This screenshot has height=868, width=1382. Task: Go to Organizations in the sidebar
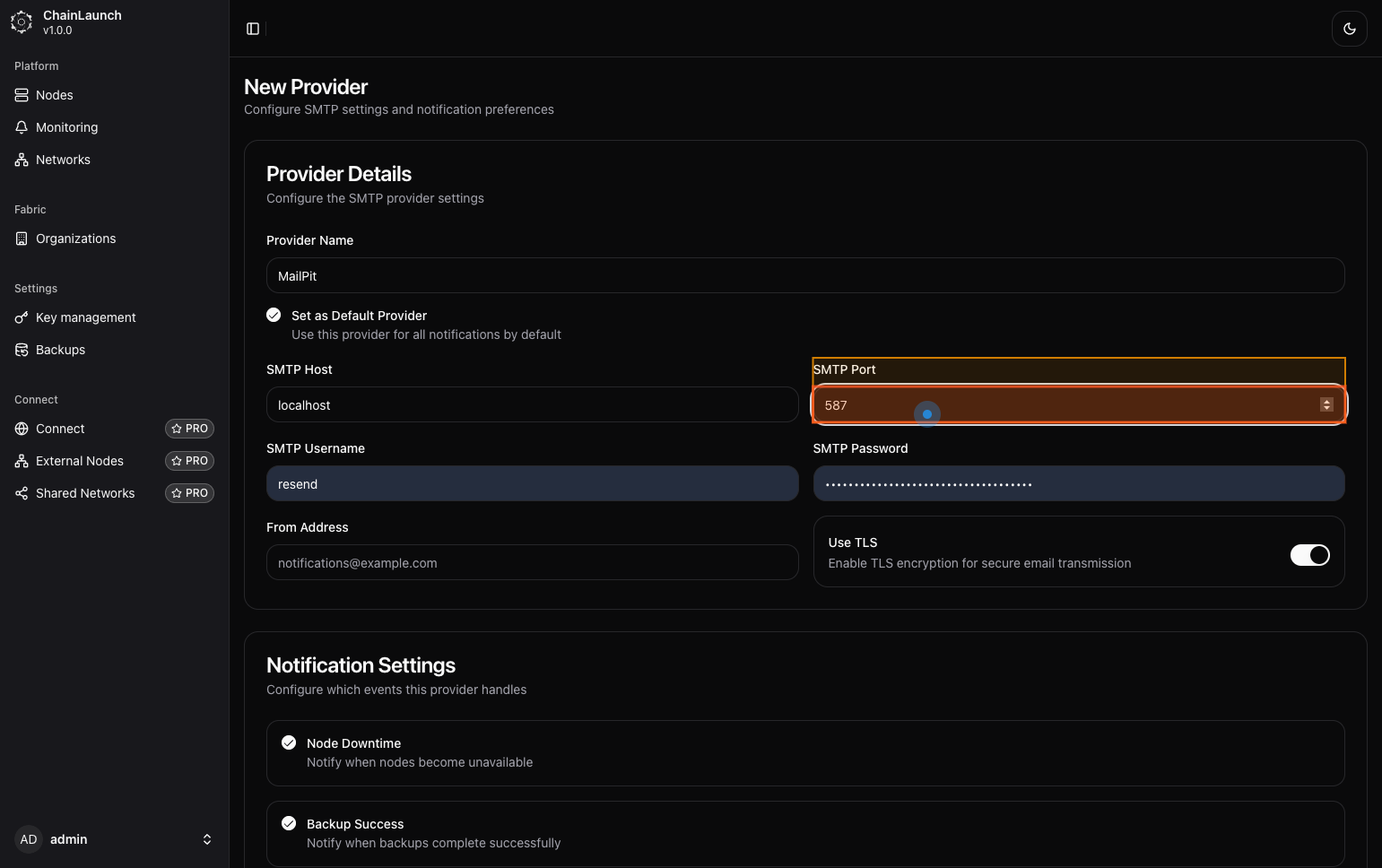click(x=75, y=239)
